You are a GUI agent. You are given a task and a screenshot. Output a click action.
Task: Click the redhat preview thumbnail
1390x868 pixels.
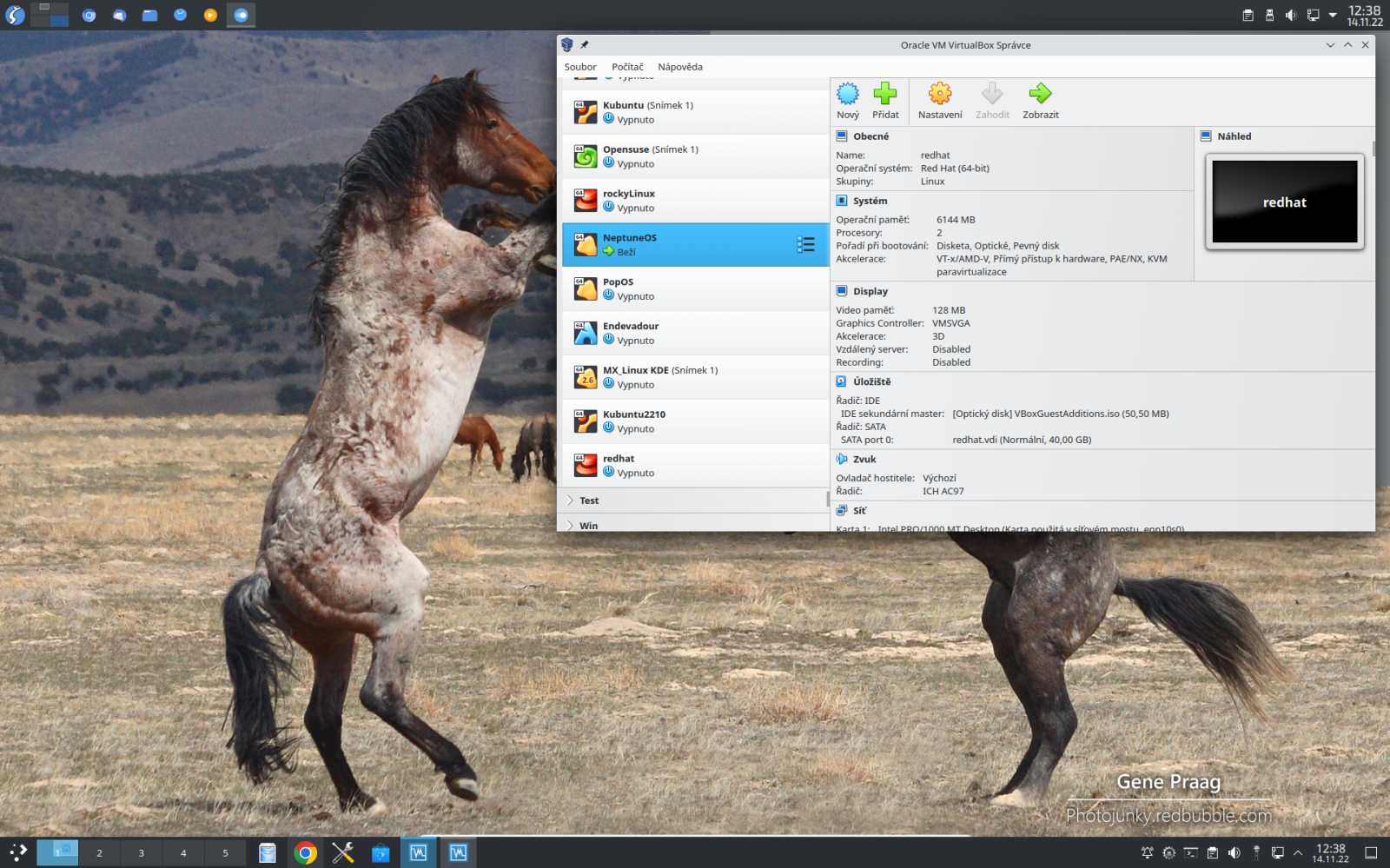(1285, 202)
